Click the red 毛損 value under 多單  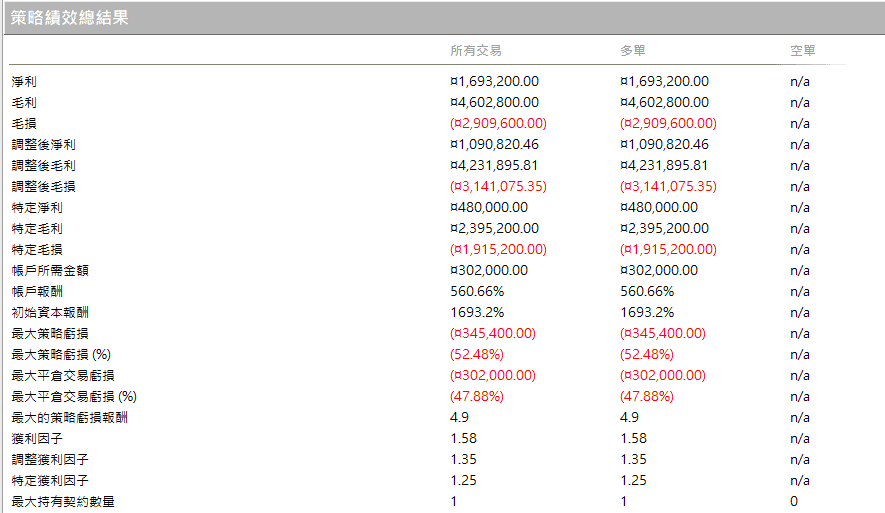click(x=668, y=123)
